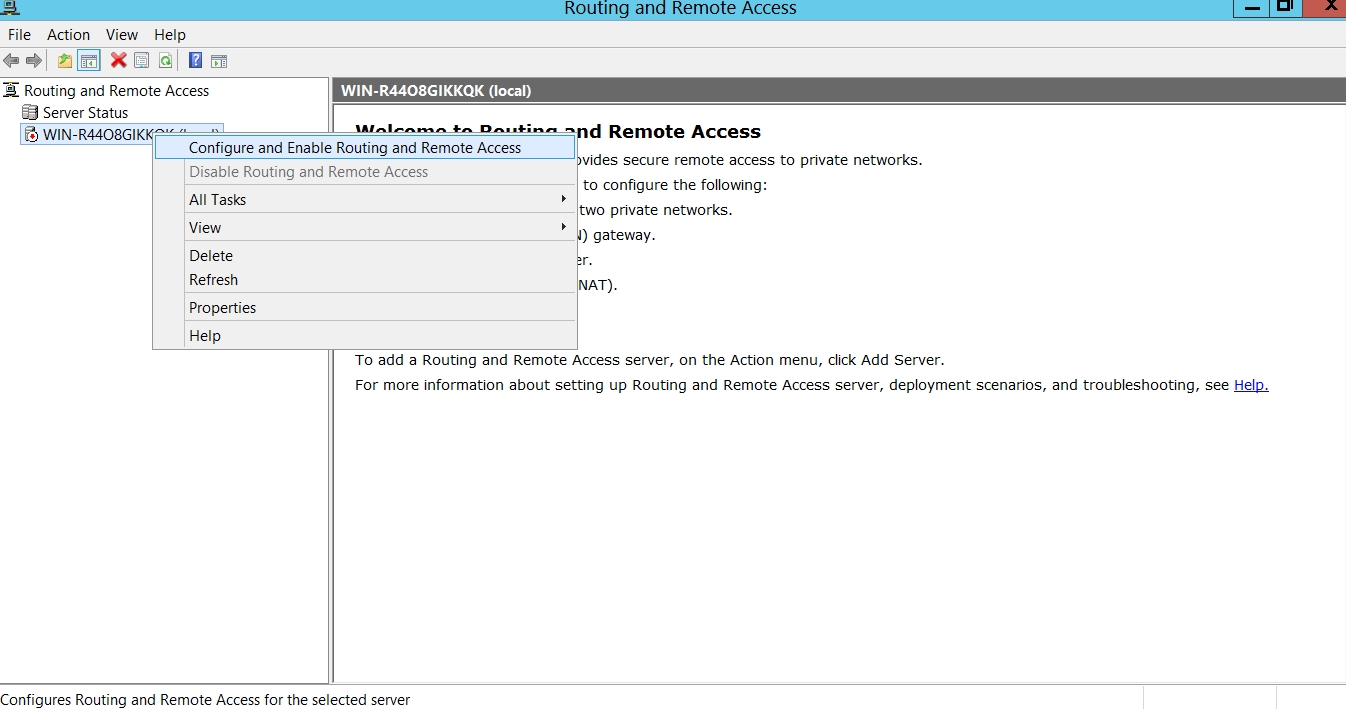Select the Routing and Remote Access root node
Screen dimensions: 1346x709
coord(116,91)
